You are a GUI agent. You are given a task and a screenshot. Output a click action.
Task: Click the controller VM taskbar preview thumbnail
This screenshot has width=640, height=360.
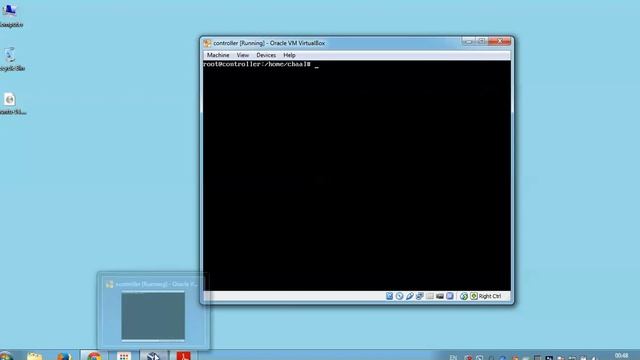click(153, 315)
